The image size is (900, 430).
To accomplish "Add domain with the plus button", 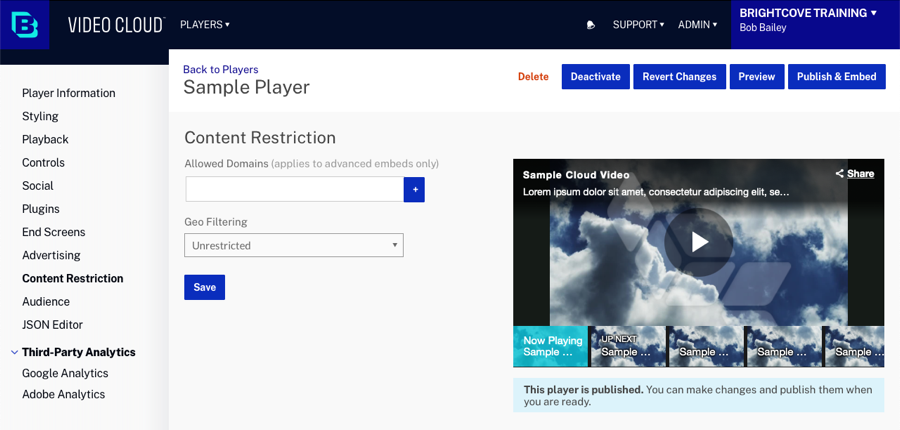I will 414,189.
